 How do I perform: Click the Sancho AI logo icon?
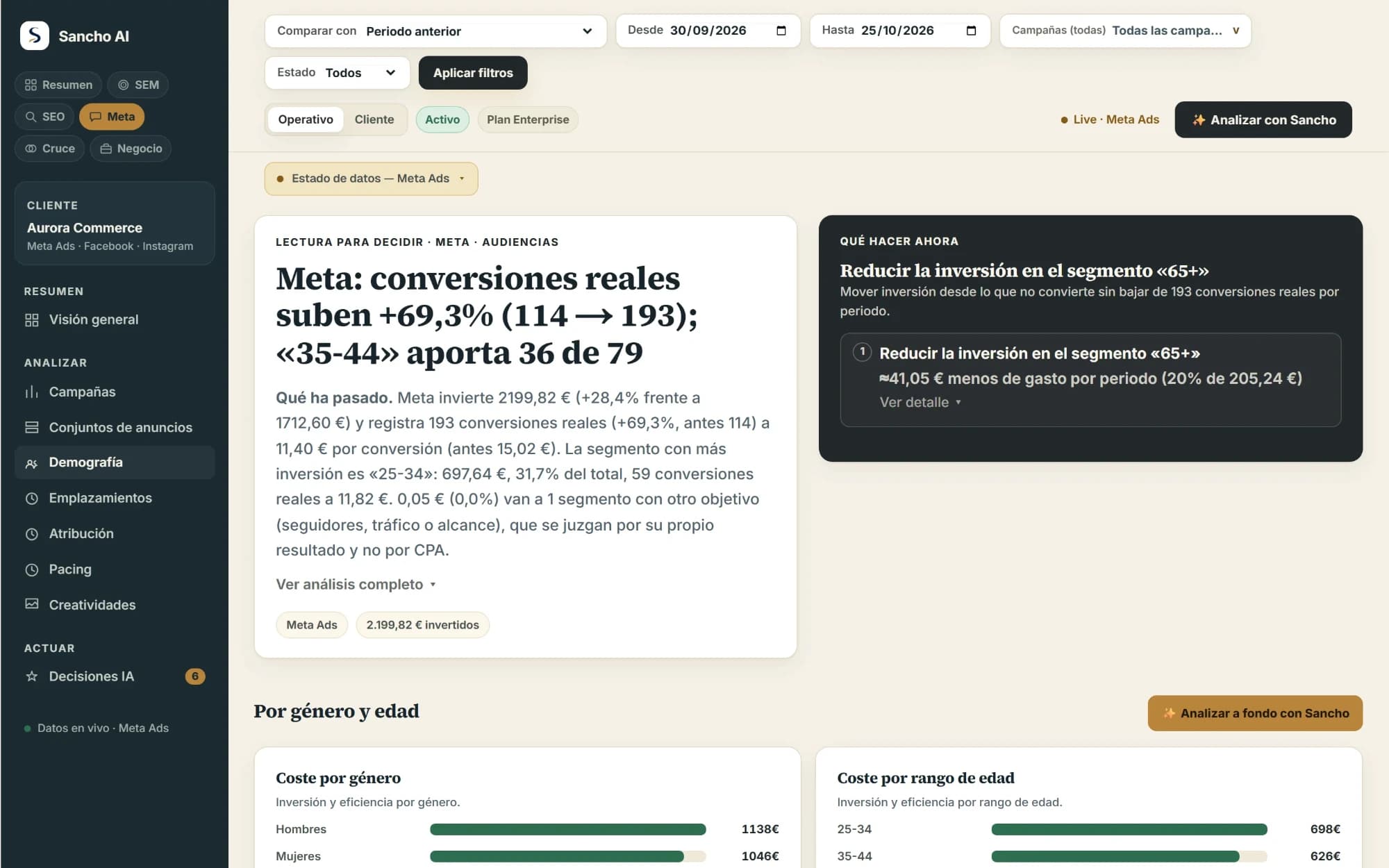coord(35,35)
